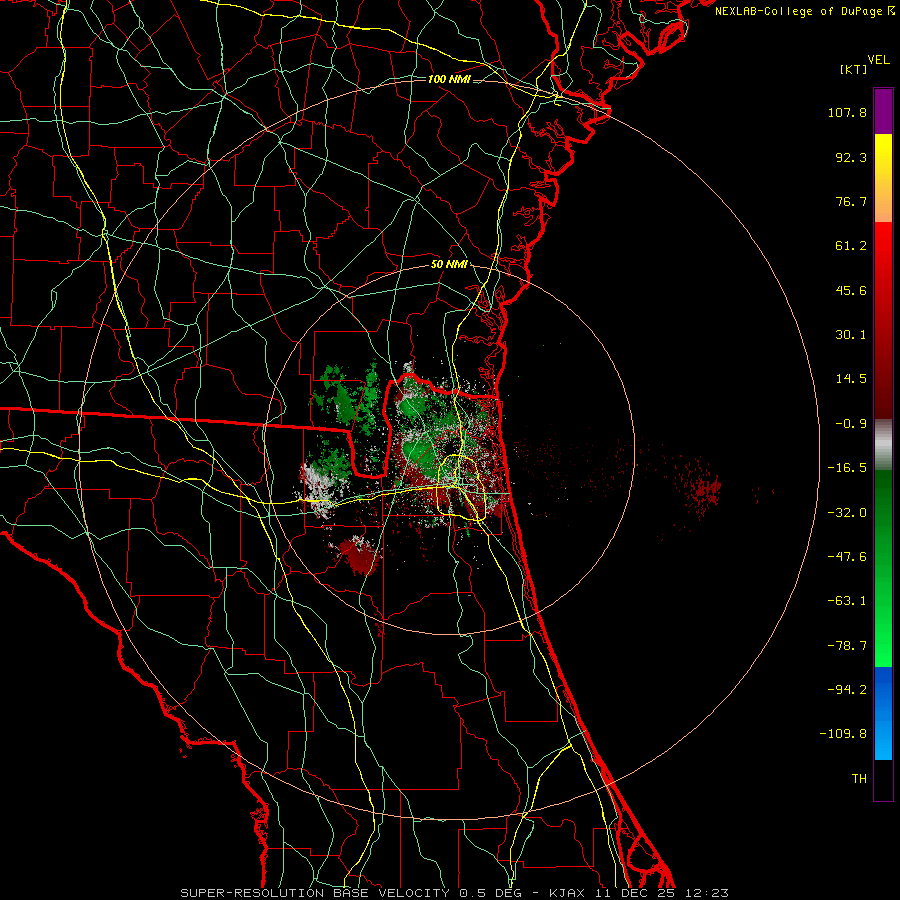Select the 30.1 legend value

coord(851,335)
